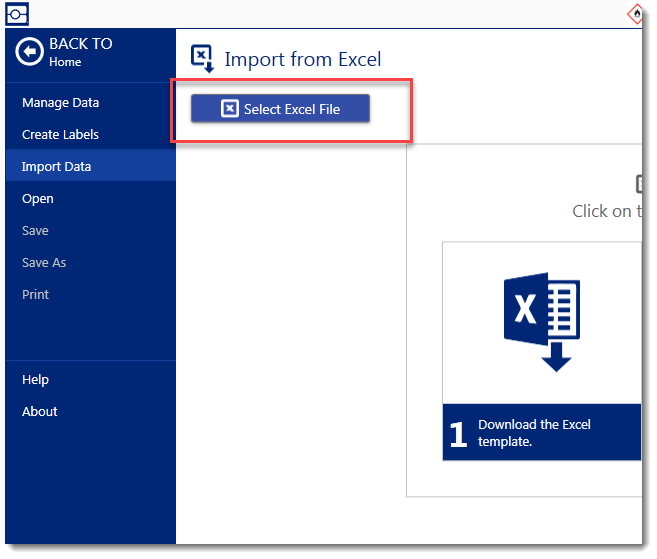This screenshot has width=657, height=559.
Task: Select Import Data in the sidebar
Action: click(x=56, y=167)
